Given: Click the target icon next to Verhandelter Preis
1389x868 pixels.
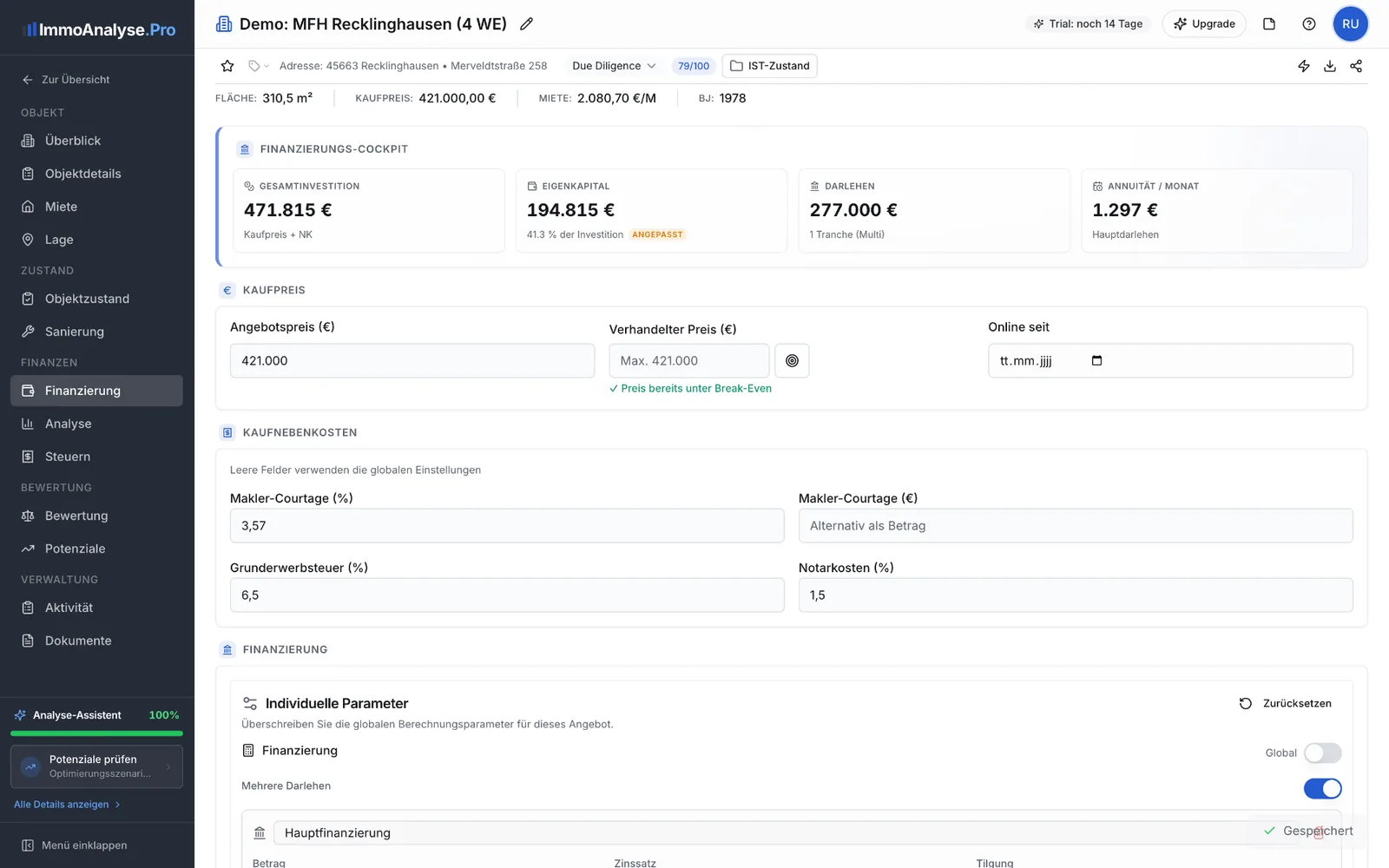Looking at the screenshot, I should (792, 361).
